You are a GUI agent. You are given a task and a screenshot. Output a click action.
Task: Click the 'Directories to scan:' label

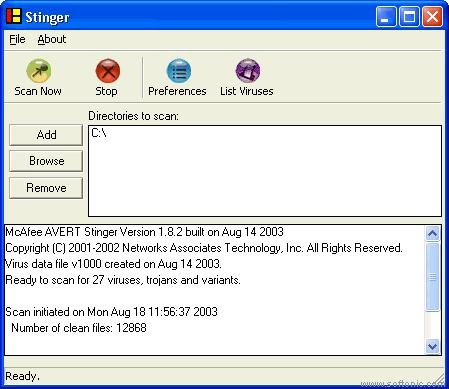pyautogui.click(x=133, y=116)
